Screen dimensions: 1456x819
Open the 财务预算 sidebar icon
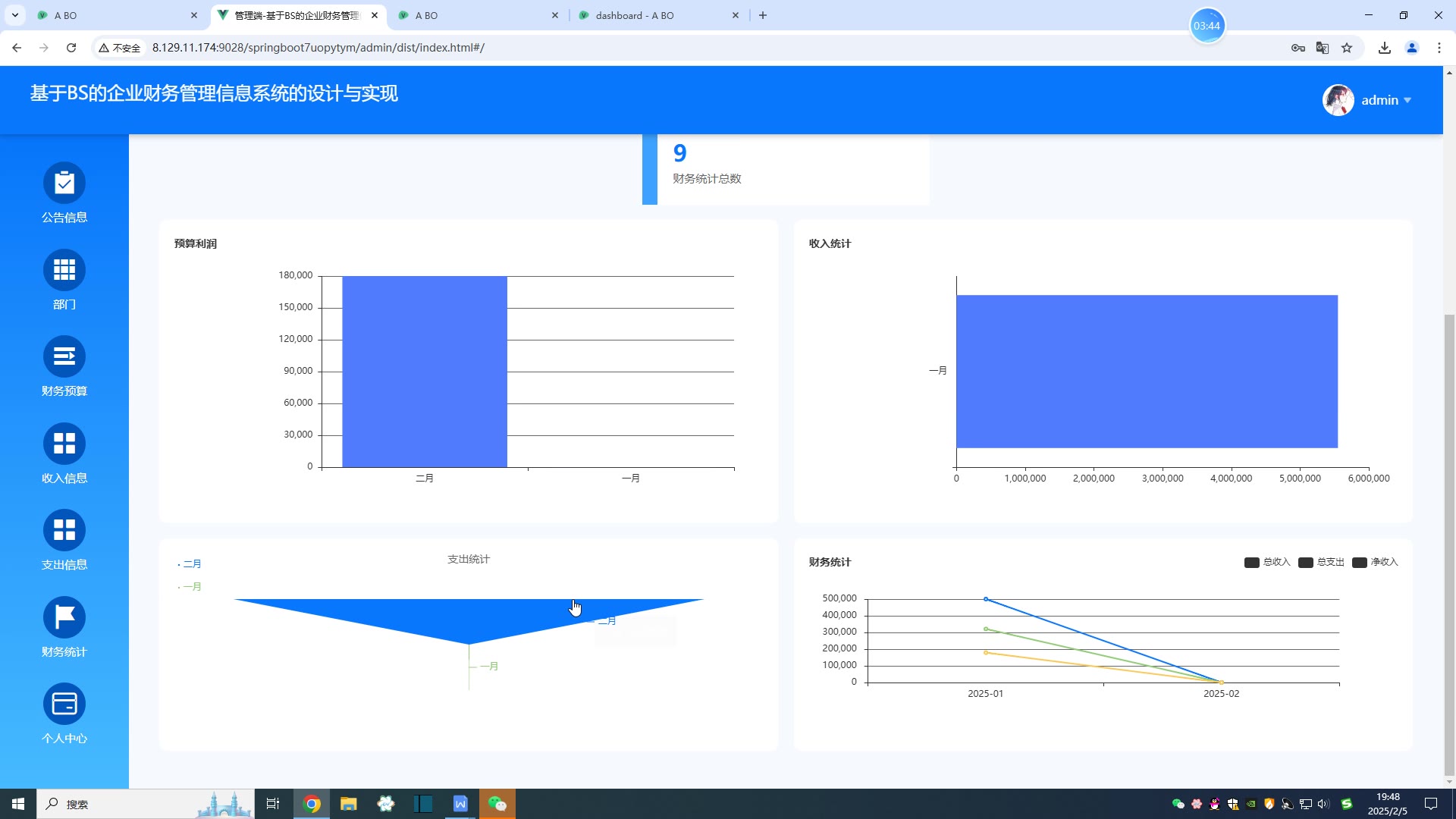tap(64, 356)
